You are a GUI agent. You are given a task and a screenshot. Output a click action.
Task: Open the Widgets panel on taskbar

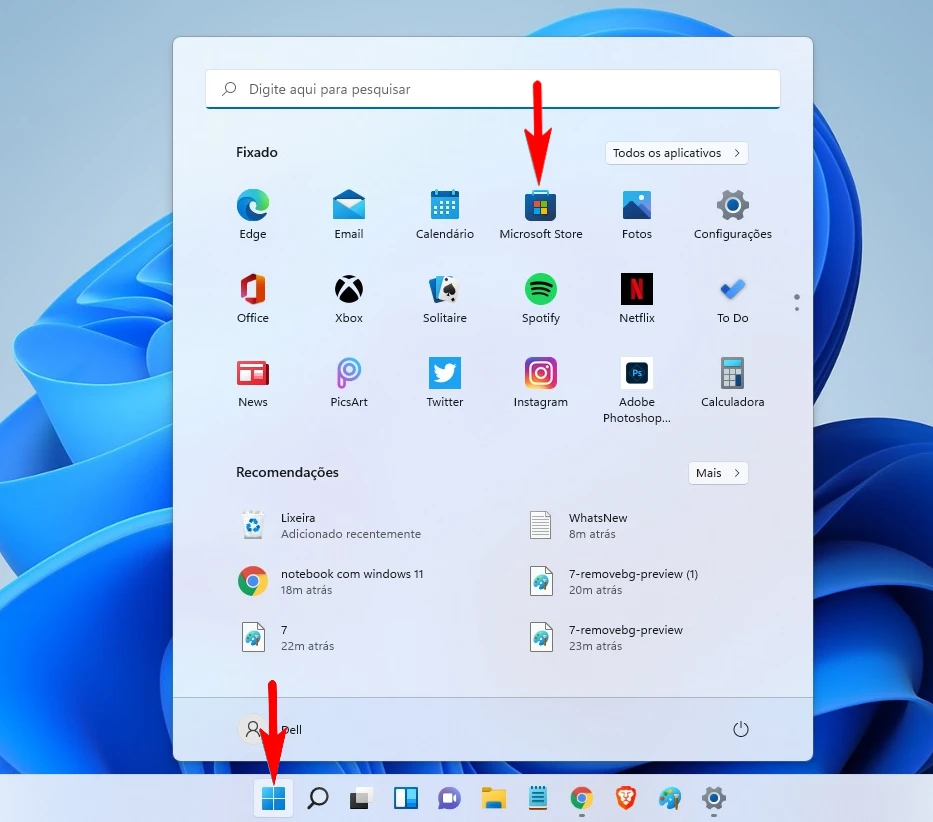point(406,798)
